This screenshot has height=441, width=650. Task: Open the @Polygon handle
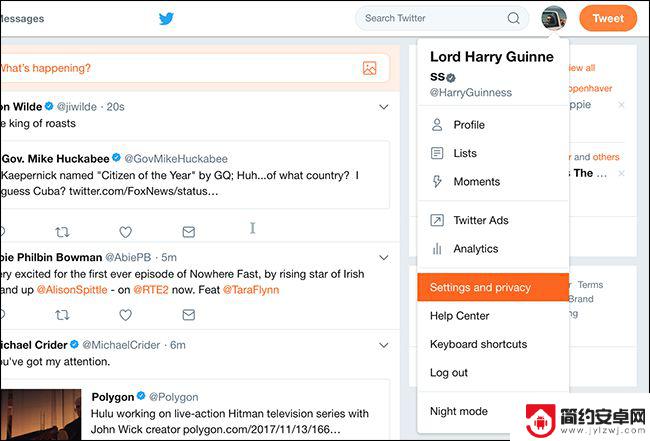[x=174, y=397]
